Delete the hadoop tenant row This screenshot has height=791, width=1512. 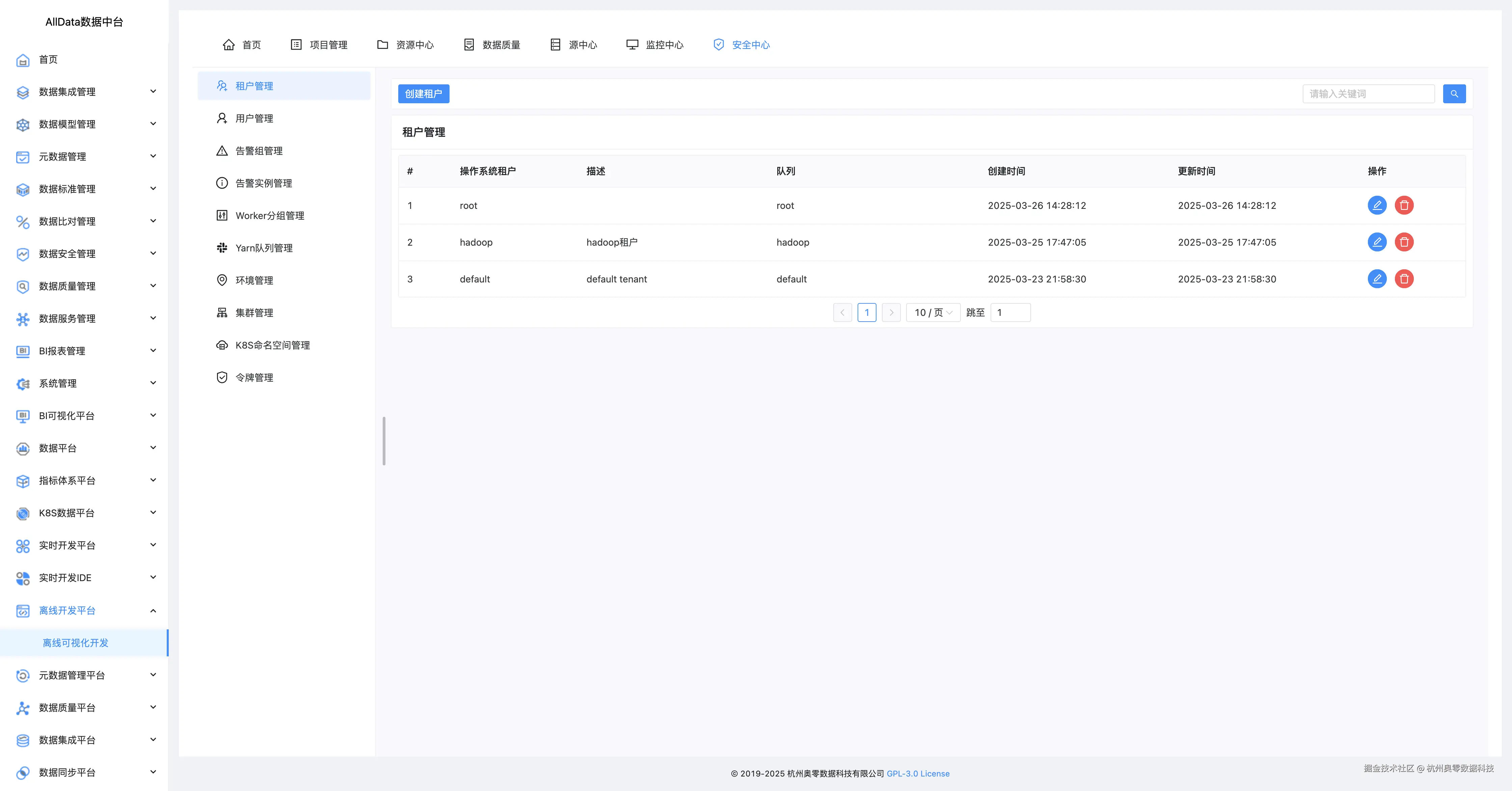tap(1403, 242)
